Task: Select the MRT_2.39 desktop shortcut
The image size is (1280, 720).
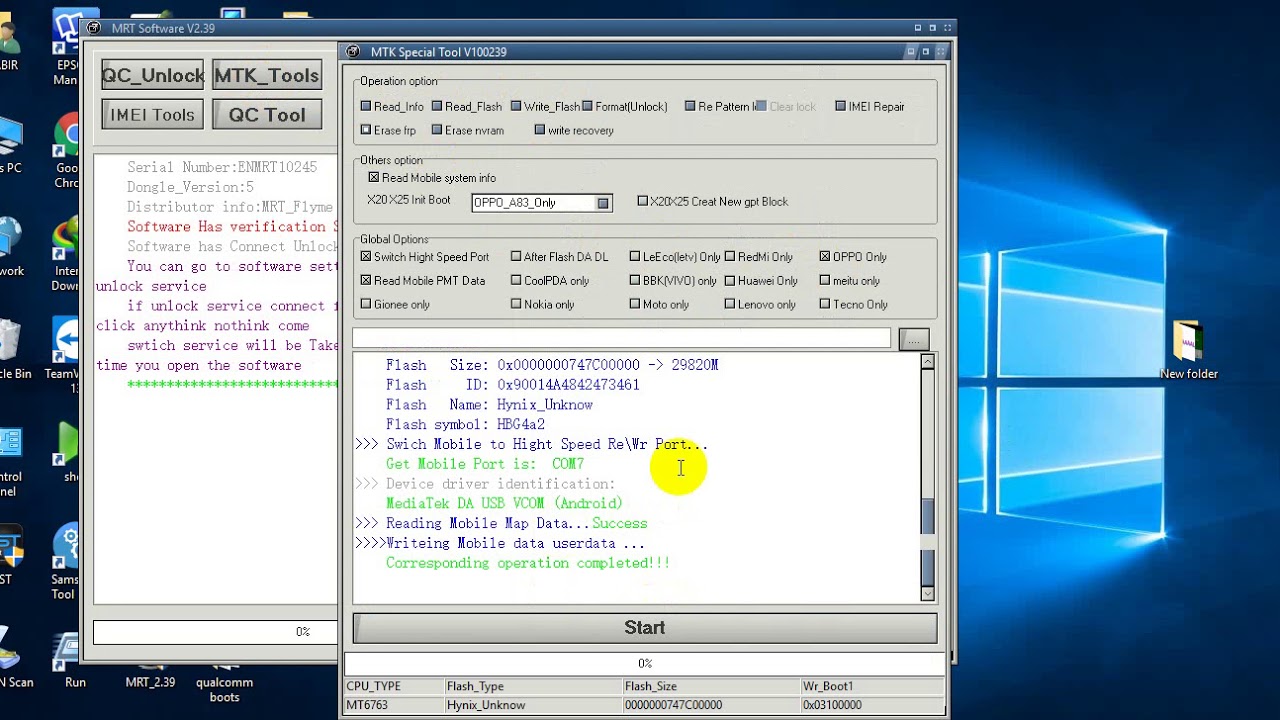Action: point(150,675)
